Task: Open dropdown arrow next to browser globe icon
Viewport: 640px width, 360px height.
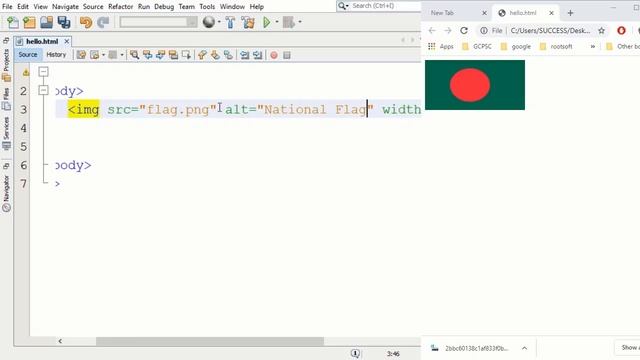Action: (219, 22)
